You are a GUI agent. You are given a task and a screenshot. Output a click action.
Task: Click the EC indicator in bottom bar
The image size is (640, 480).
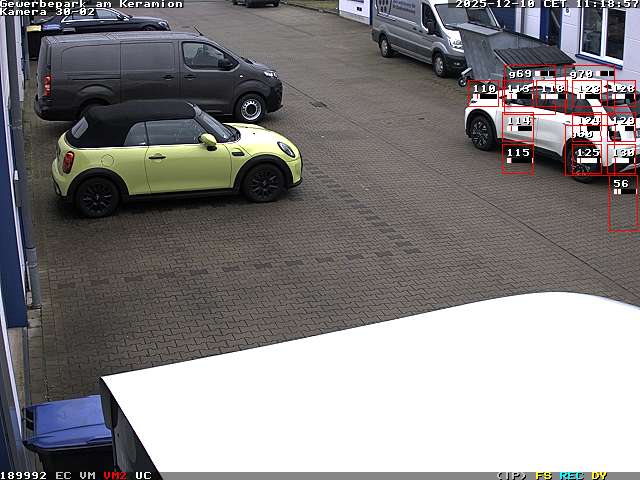[x=63, y=475]
